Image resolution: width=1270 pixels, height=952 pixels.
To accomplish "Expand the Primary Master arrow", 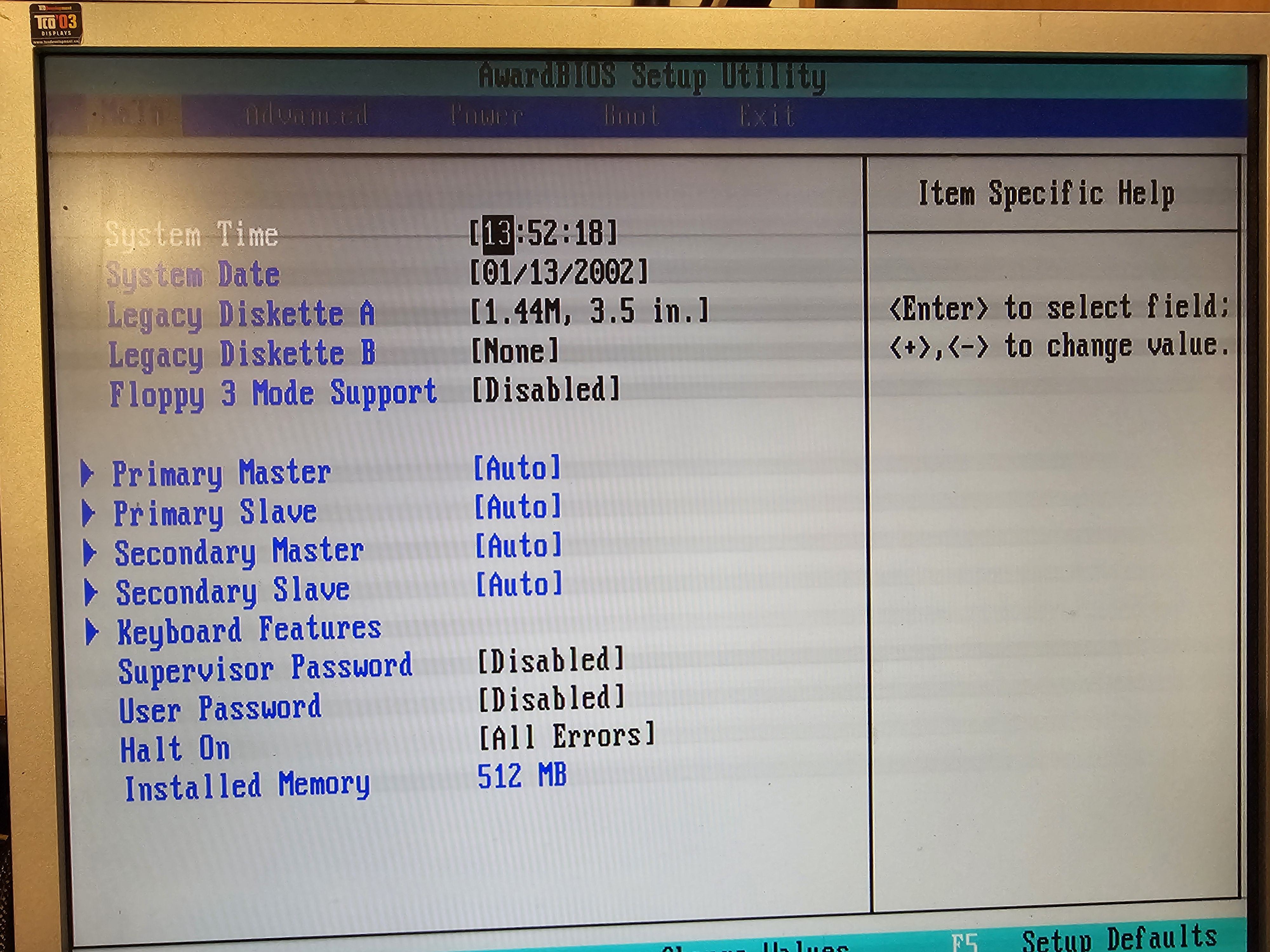I will (x=87, y=473).
